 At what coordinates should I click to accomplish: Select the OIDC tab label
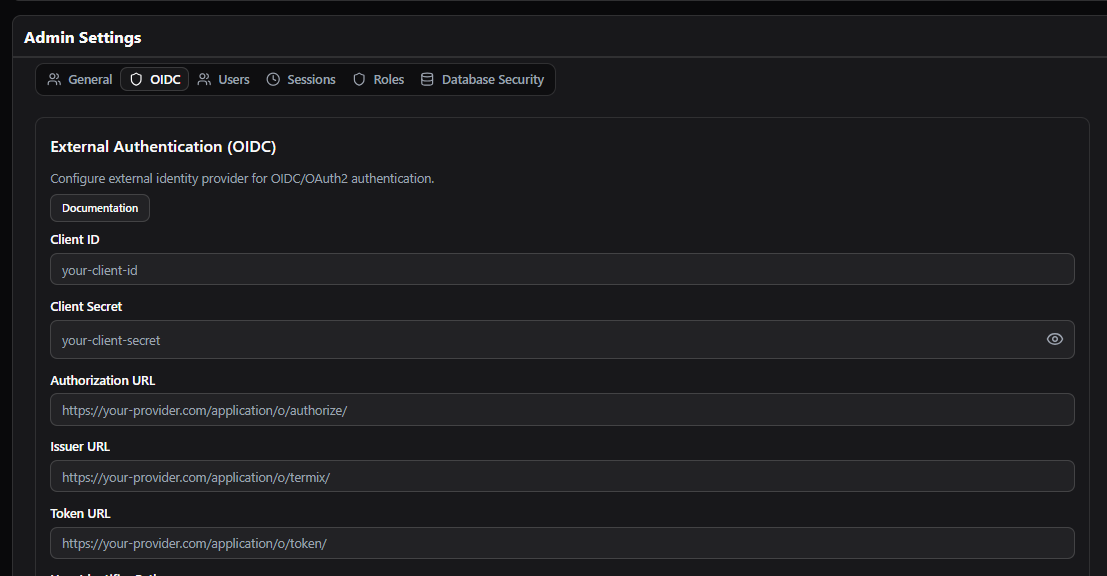click(165, 79)
